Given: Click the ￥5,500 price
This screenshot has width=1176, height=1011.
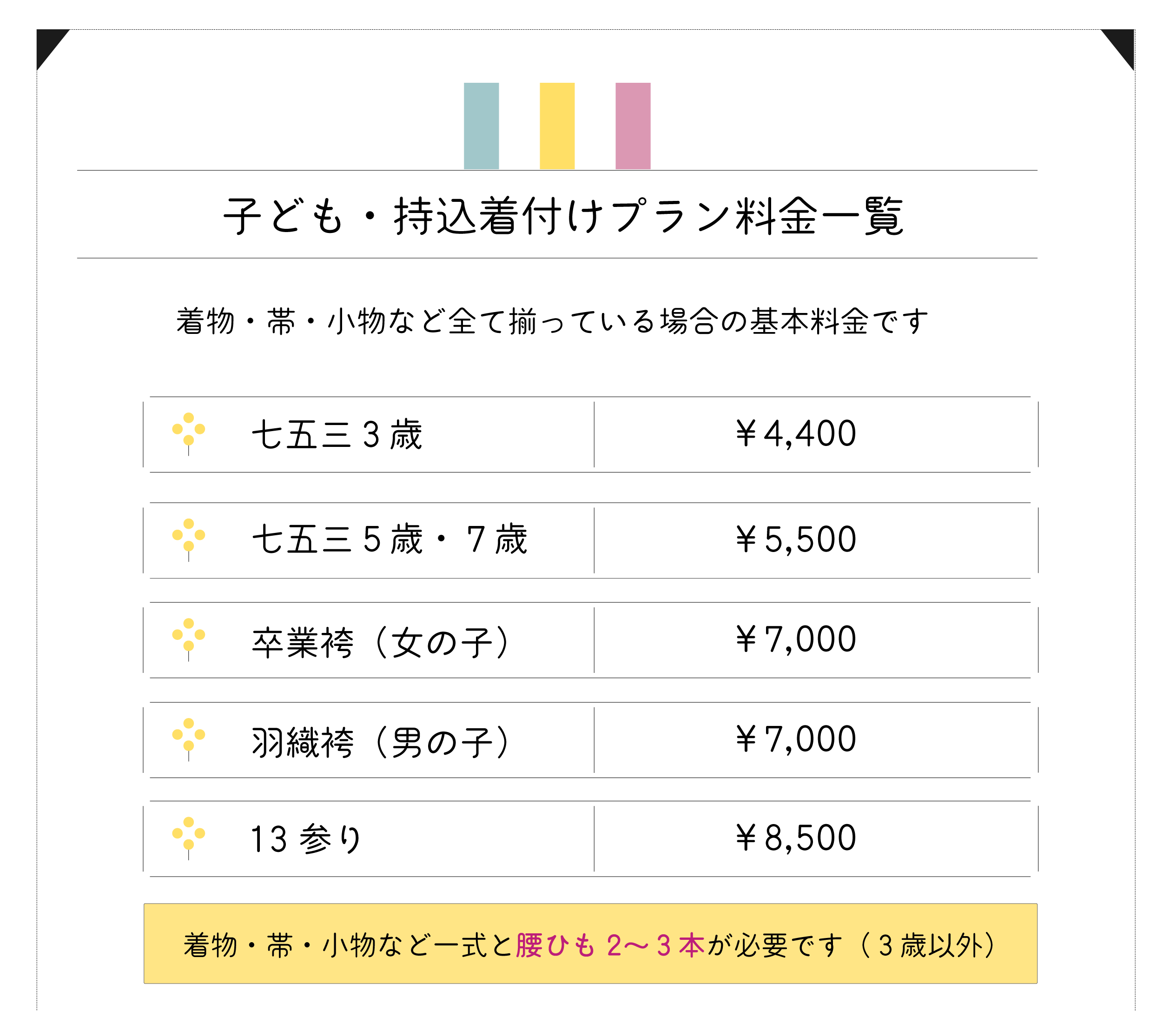Looking at the screenshot, I should [x=796, y=539].
